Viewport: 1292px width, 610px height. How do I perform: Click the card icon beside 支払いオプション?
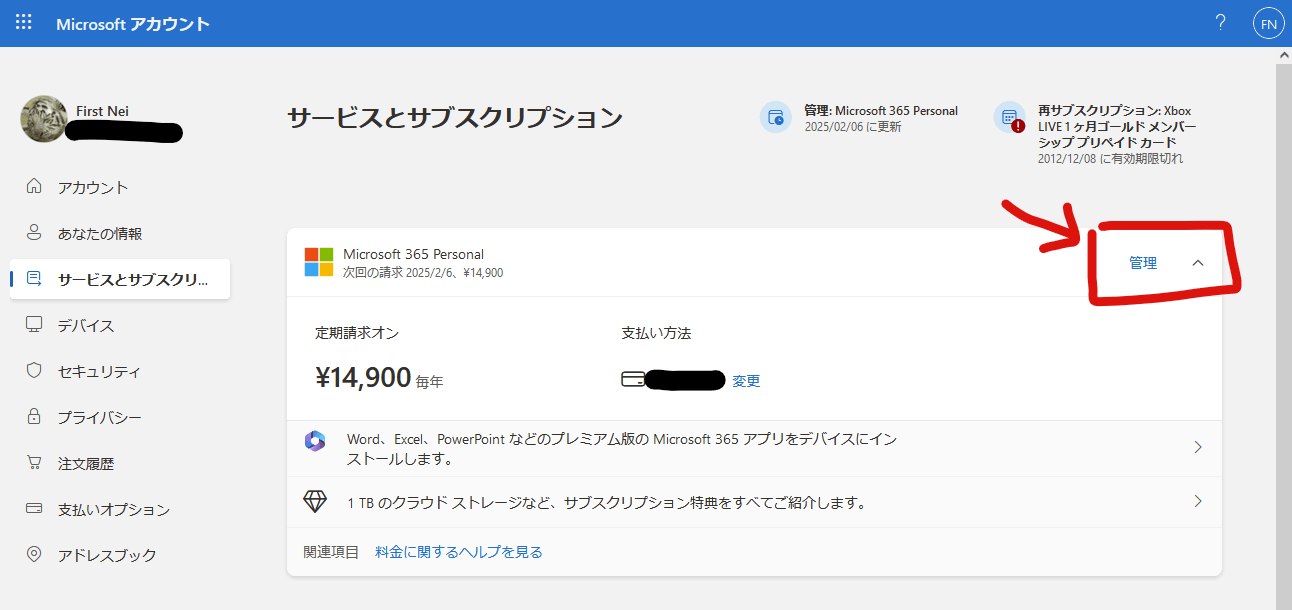(x=35, y=509)
